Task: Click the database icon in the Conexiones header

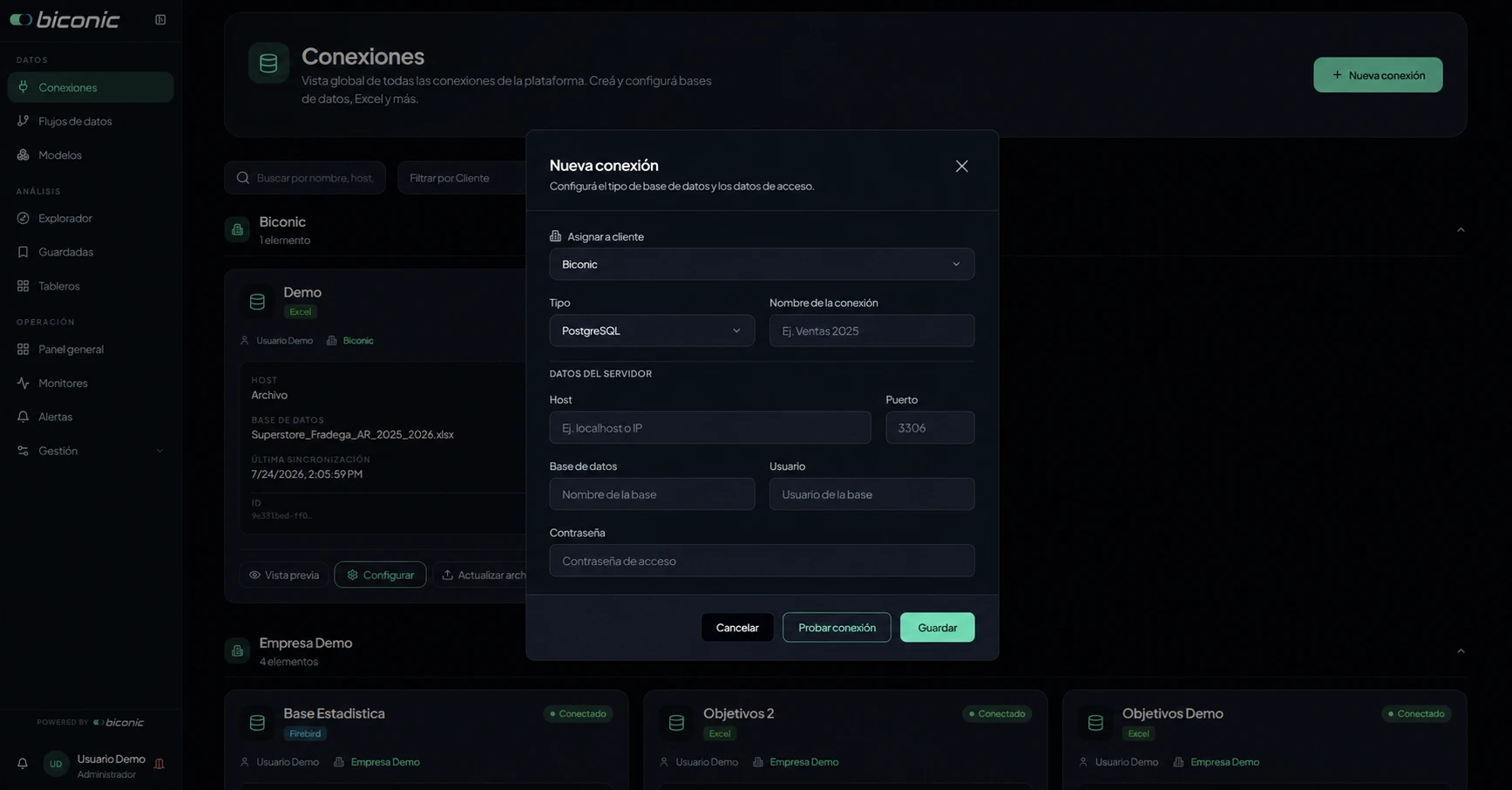Action: (268, 63)
